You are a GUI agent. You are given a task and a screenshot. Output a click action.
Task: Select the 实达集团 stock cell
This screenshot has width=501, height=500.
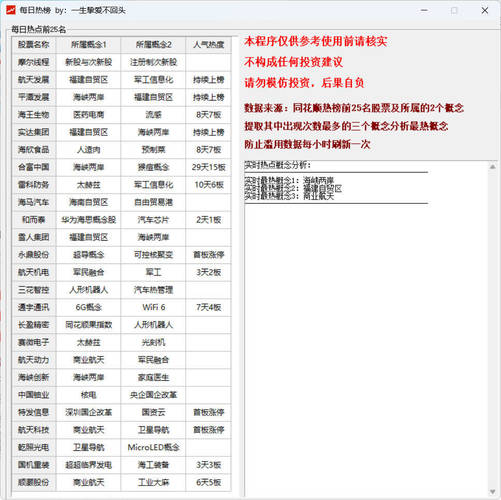tap(34, 132)
